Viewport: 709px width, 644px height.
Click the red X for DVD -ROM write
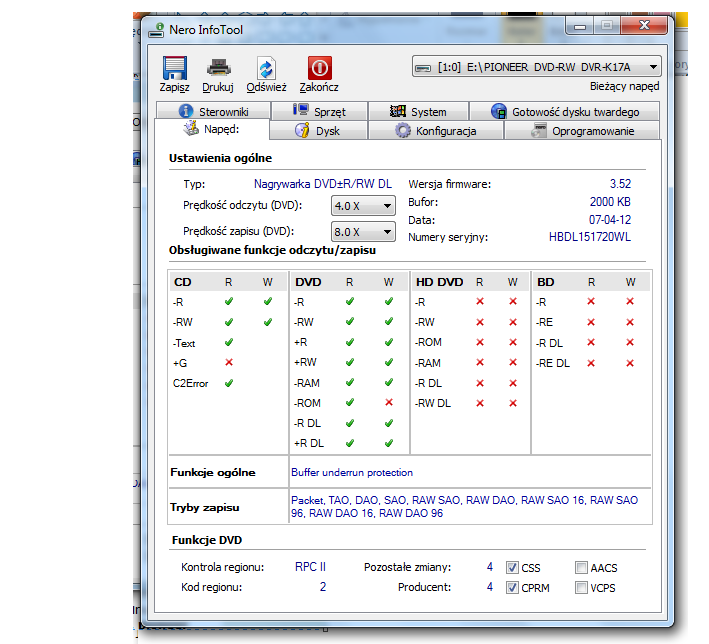click(x=389, y=402)
